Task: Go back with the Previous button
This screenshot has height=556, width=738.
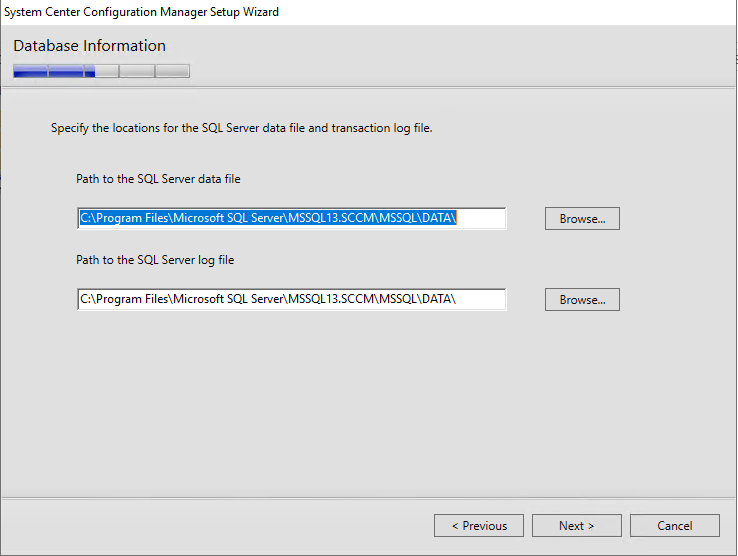Action: 479,525
